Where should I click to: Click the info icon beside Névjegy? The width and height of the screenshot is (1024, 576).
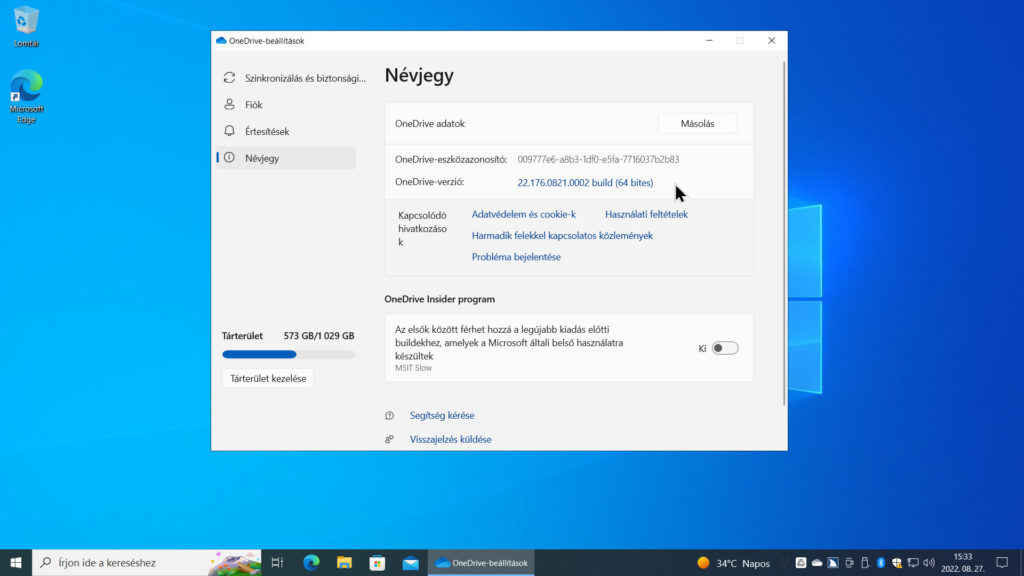click(x=229, y=157)
